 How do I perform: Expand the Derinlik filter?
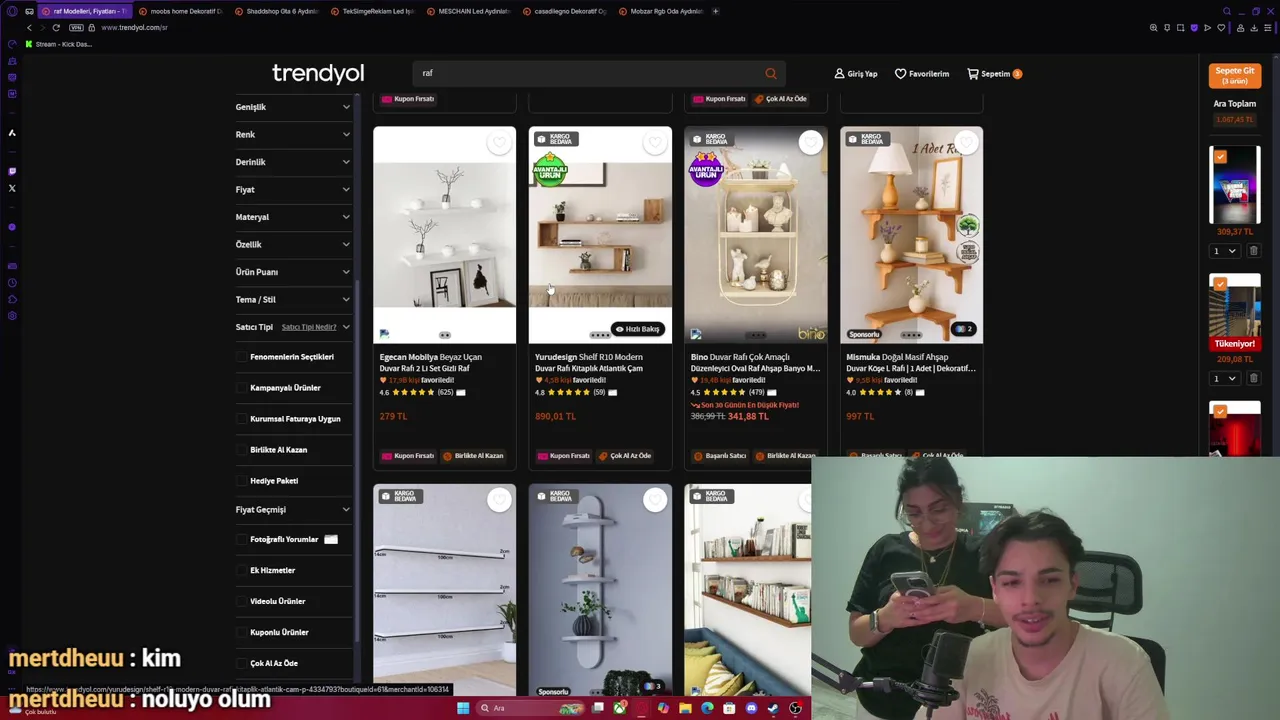[x=293, y=162]
